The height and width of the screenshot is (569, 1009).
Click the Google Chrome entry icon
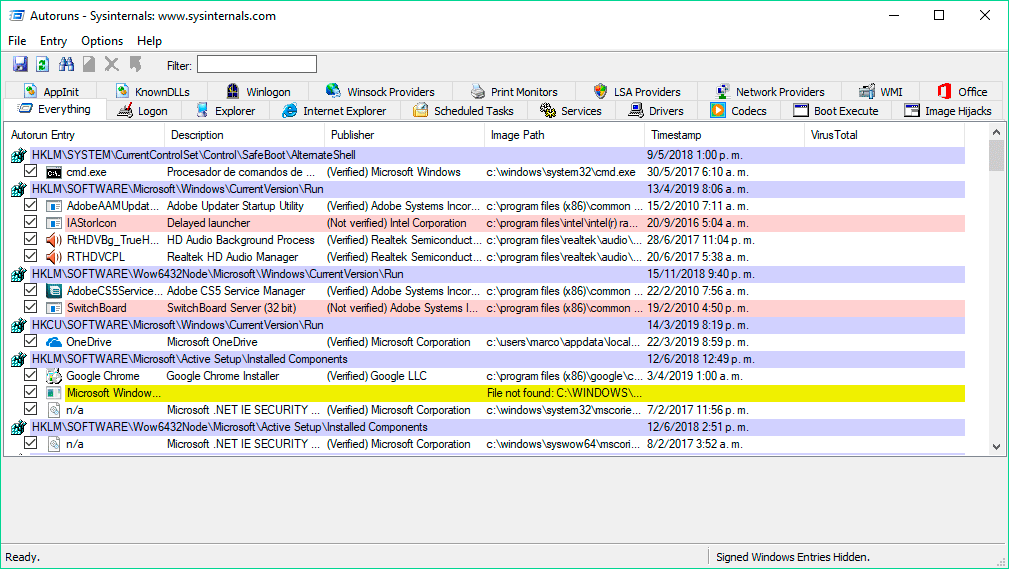(x=54, y=376)
